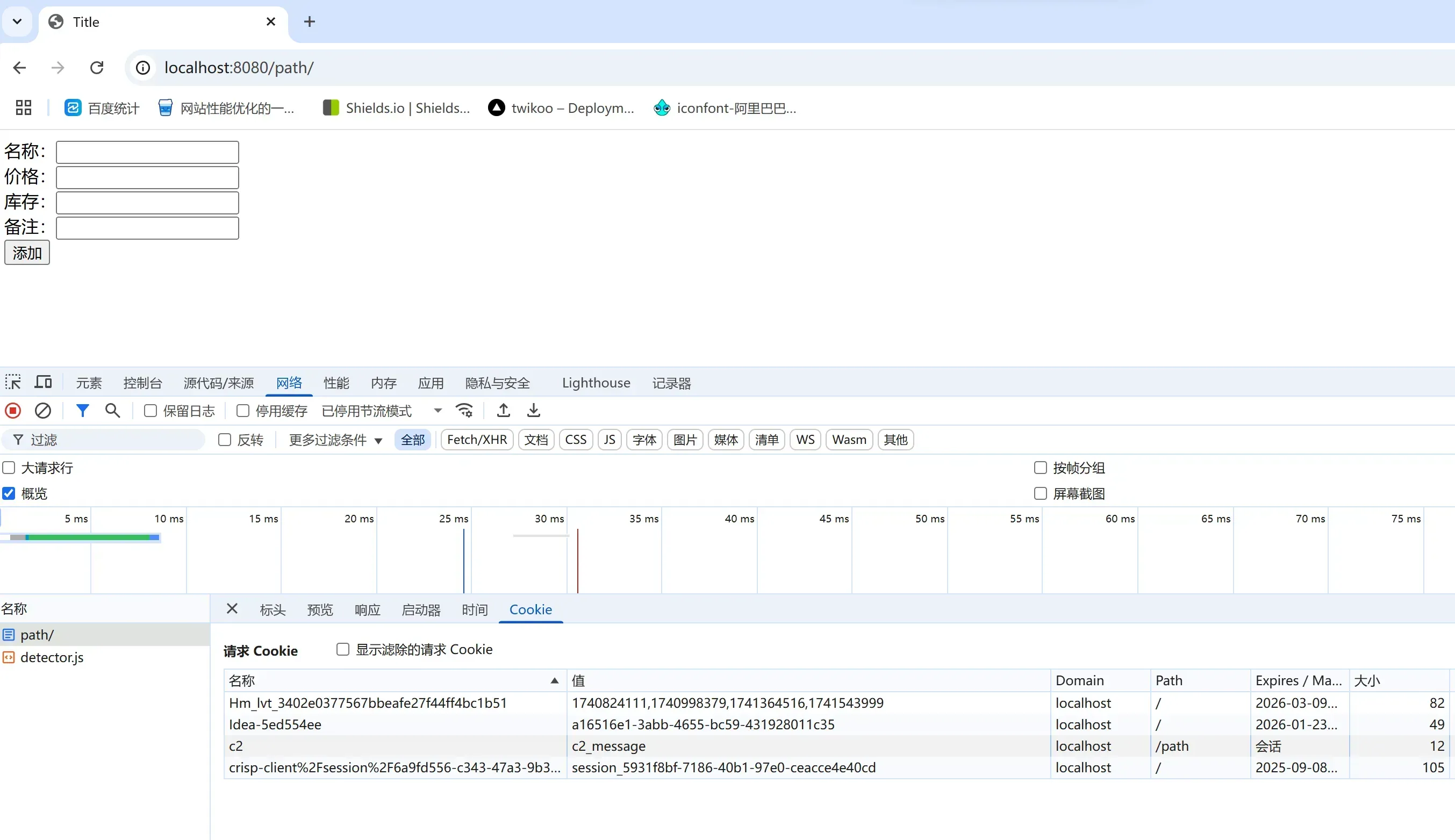Expand the 更多过滤条件 dropdown
Viewport: 1455px width, 840px height.
click(x=335, y=440)
